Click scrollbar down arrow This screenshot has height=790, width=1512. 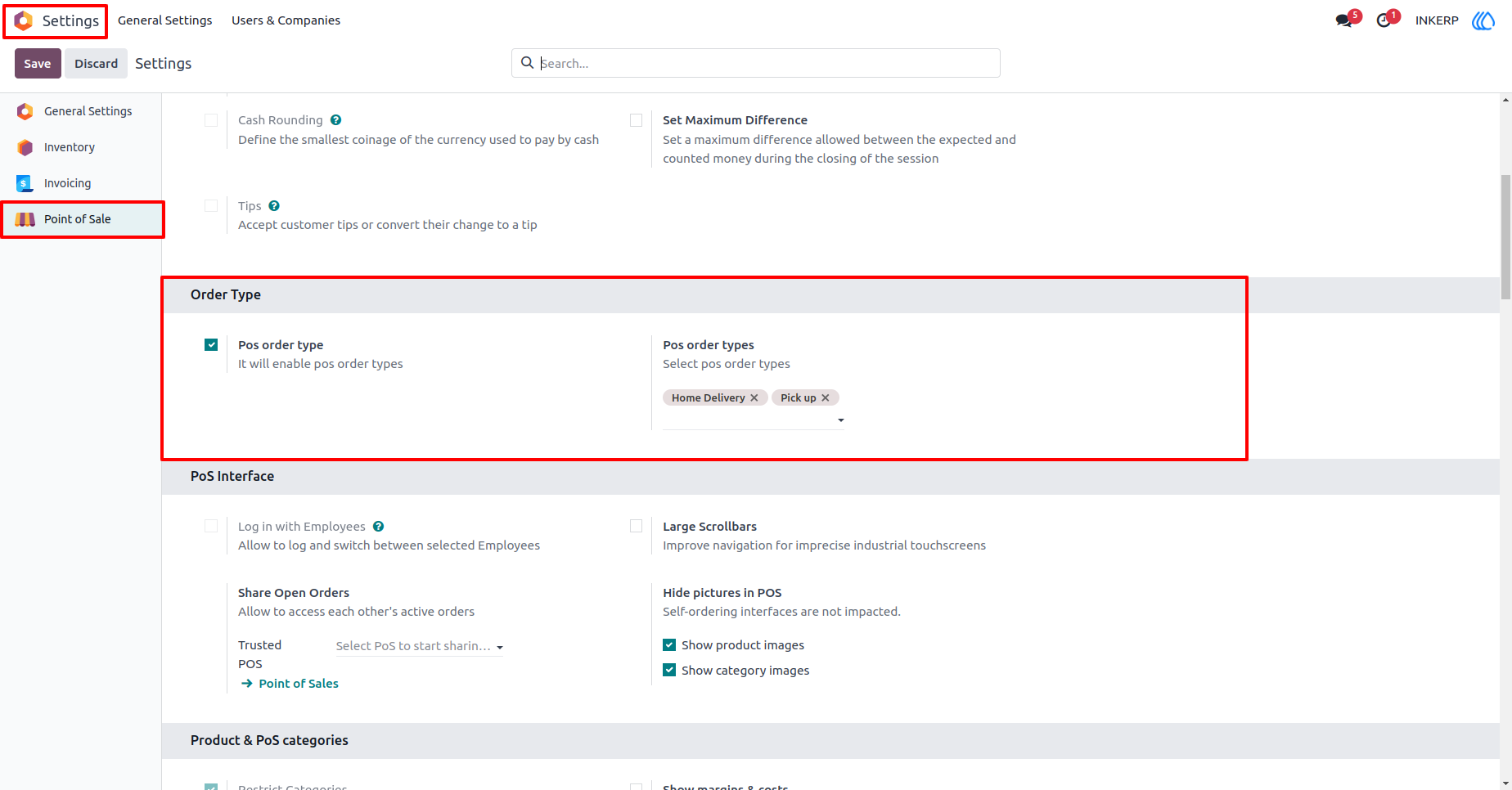point(1505,783)
